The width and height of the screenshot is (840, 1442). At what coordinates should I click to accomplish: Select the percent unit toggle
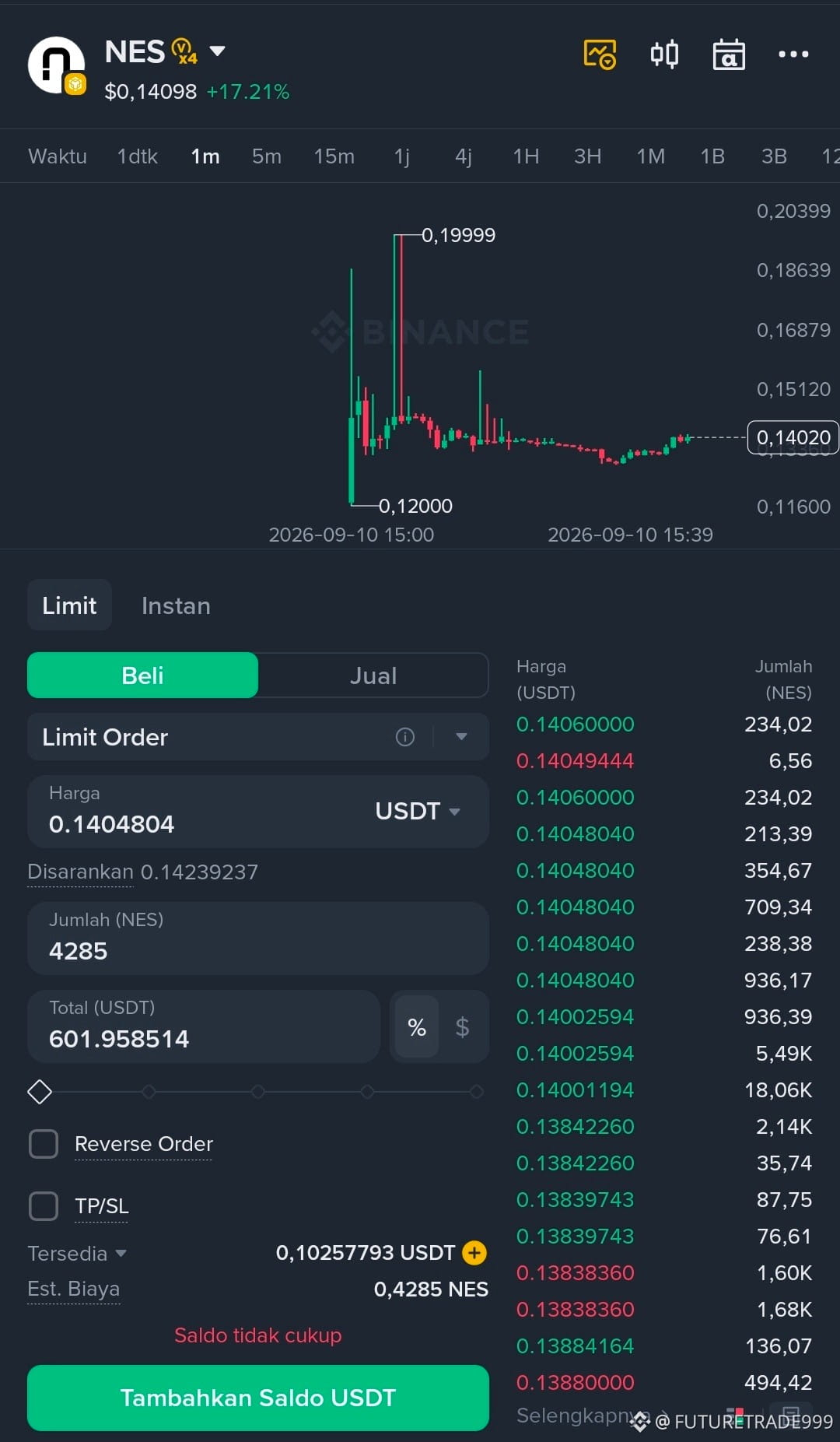[417, 1027]
